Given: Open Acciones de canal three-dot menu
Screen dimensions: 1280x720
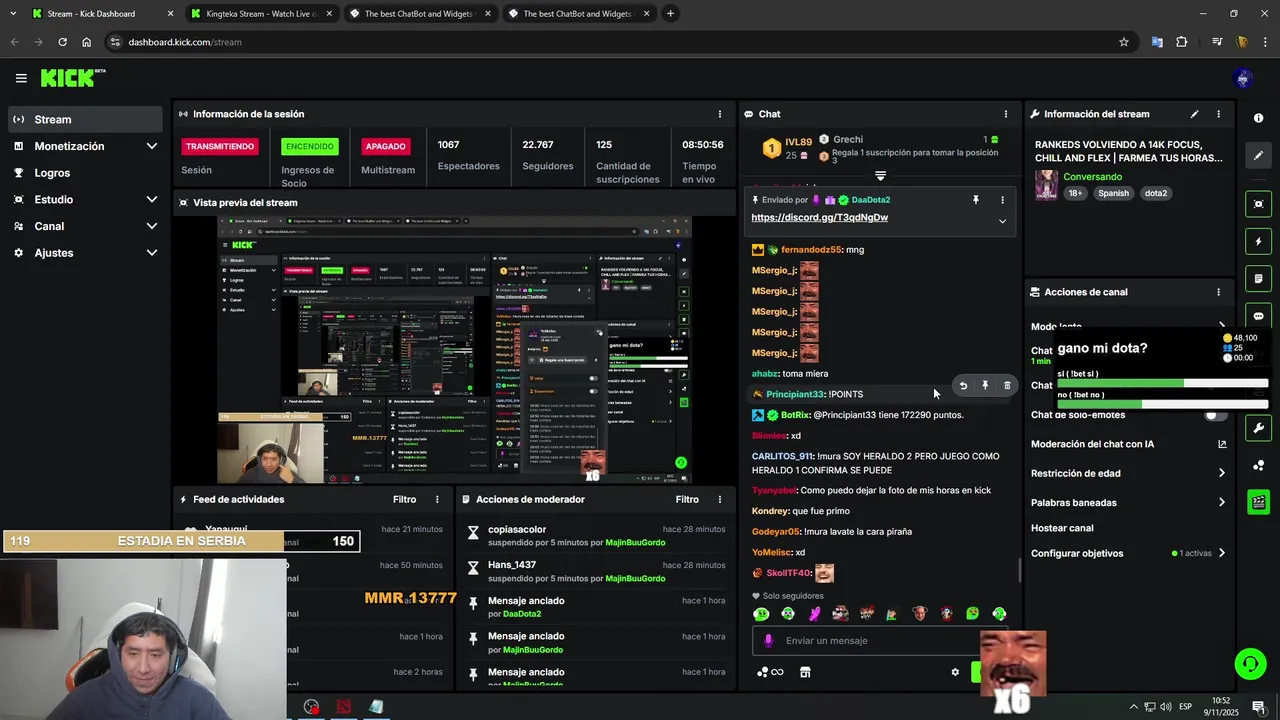Looking at the screenshot, I should (1218, 292).
